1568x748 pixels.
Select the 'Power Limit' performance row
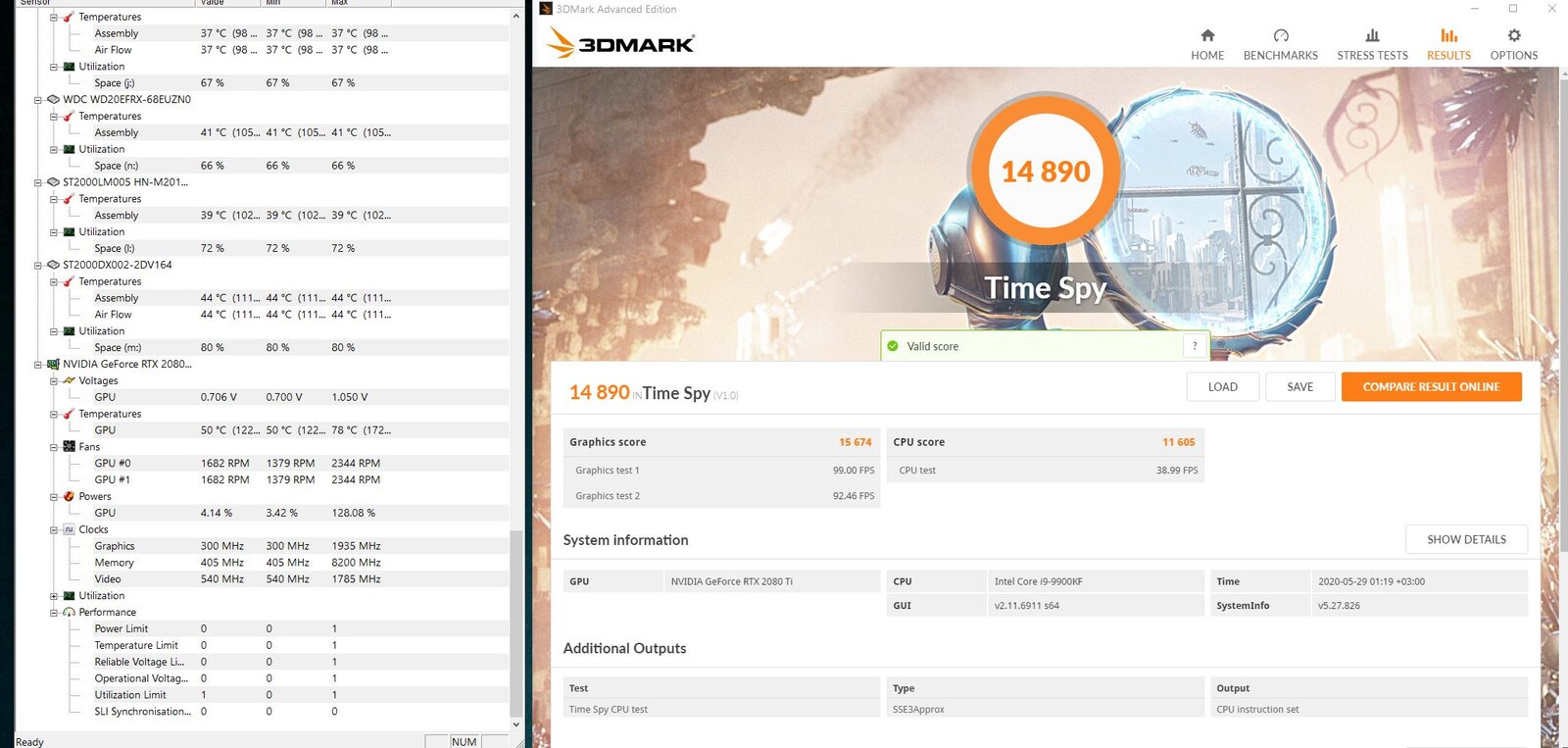pos(262,628)
